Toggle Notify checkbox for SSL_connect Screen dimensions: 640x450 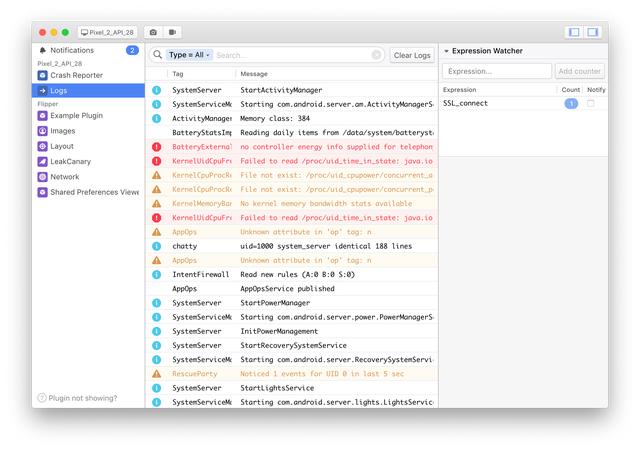(591, 103)
